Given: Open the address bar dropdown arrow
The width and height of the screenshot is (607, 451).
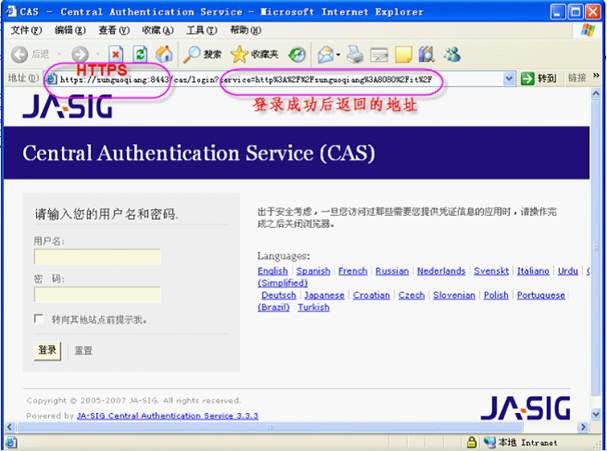Looking at the screenshot, I should [509, 79].
